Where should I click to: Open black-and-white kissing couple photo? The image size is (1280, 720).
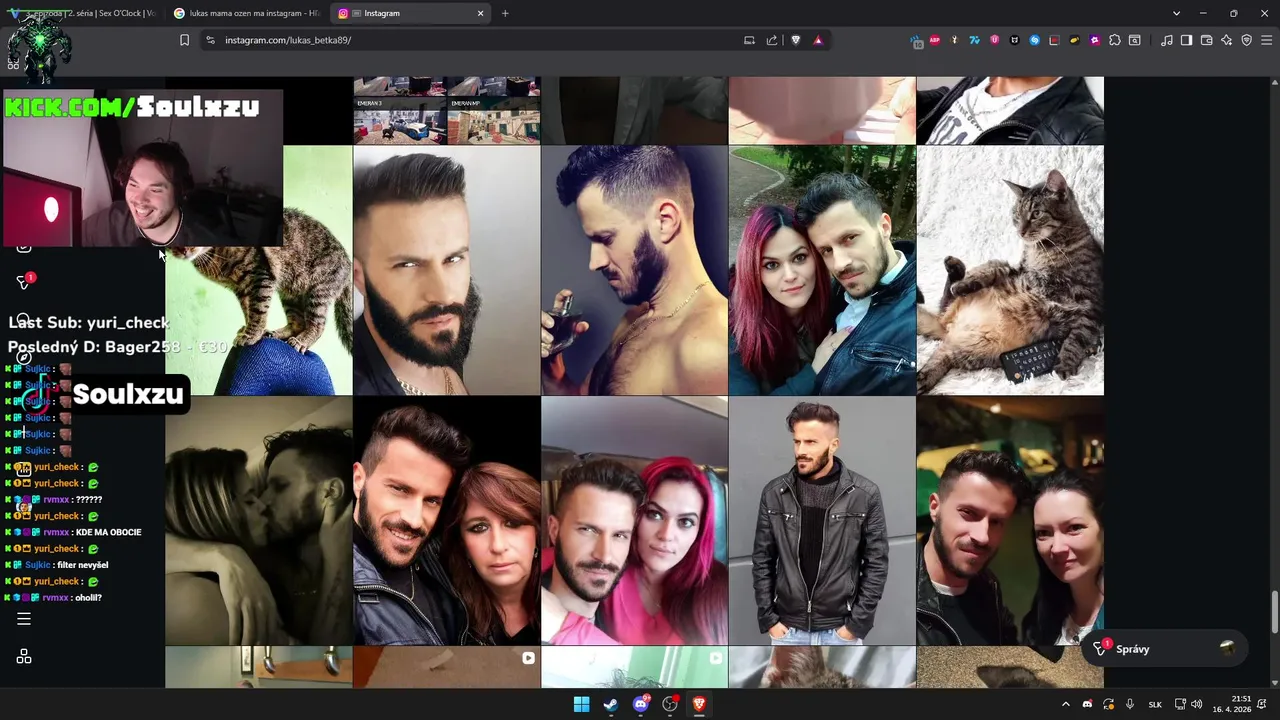259,520
